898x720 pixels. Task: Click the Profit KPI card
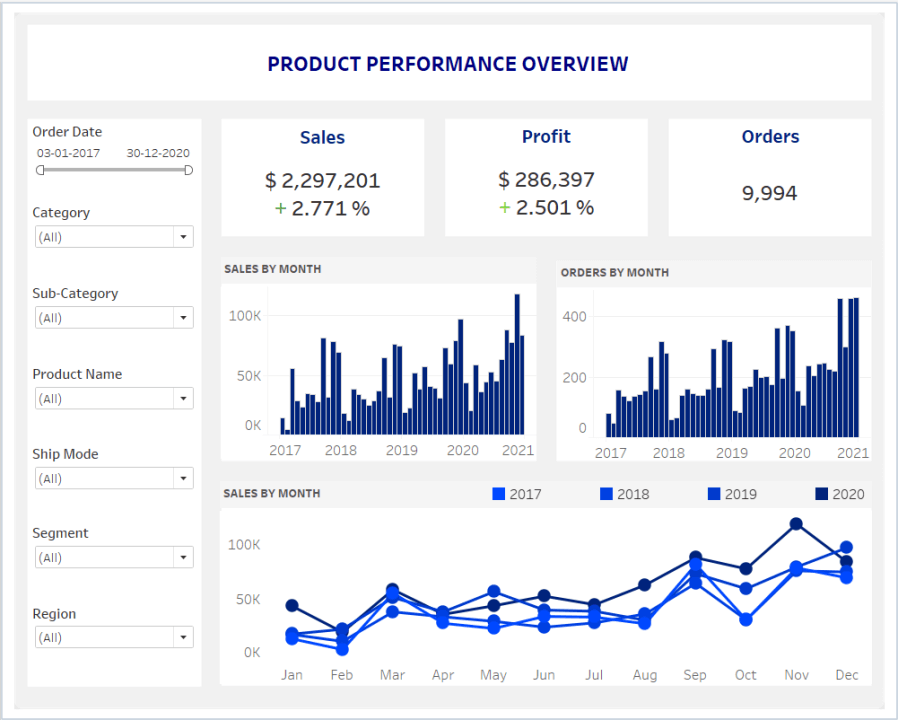546,177
